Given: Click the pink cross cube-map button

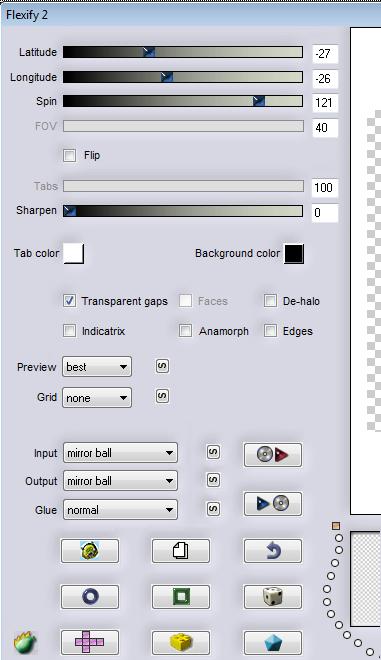Looking at the screenshot, I should coord(90,642).
